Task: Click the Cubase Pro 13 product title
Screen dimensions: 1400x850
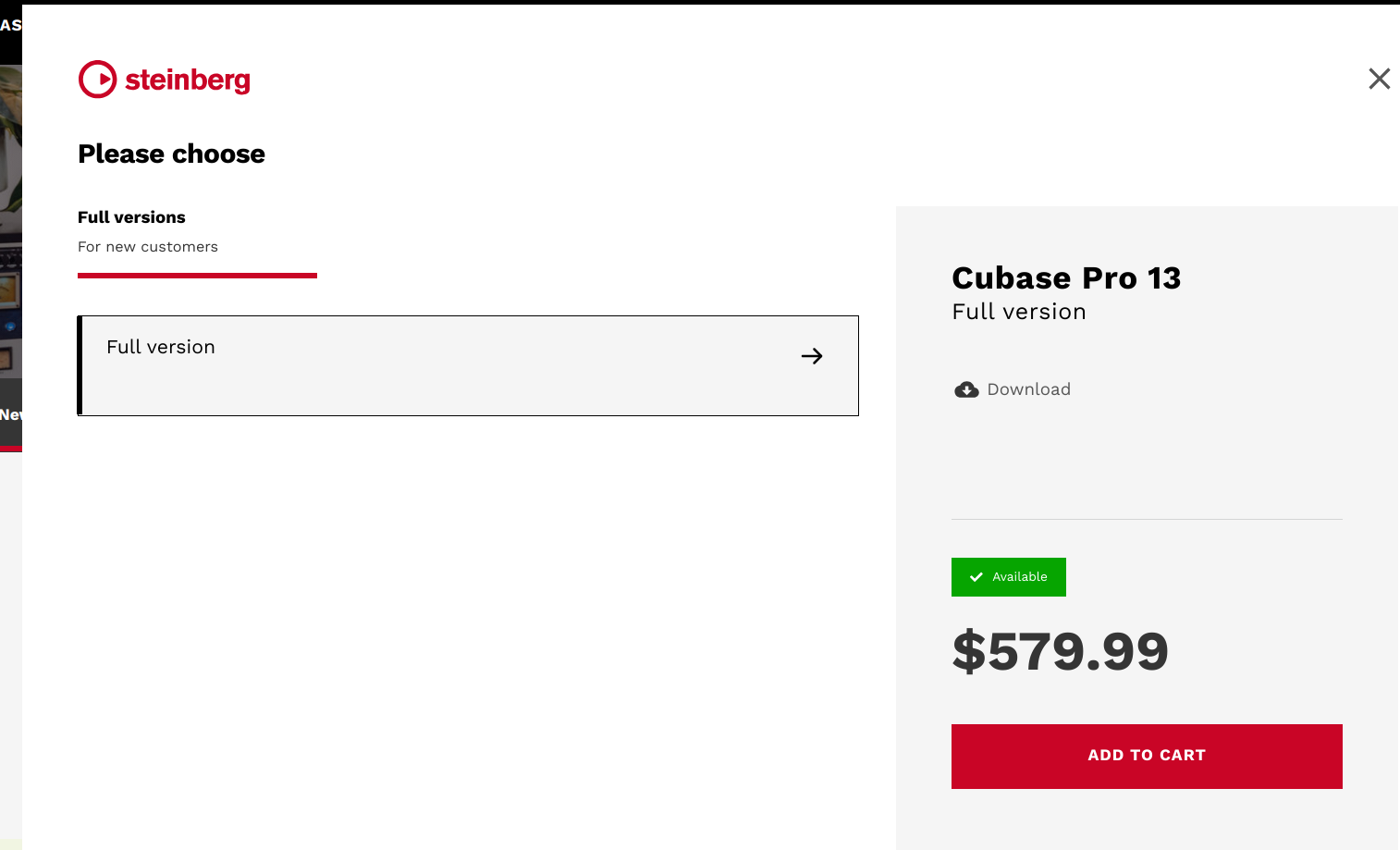Action: 1066,277
